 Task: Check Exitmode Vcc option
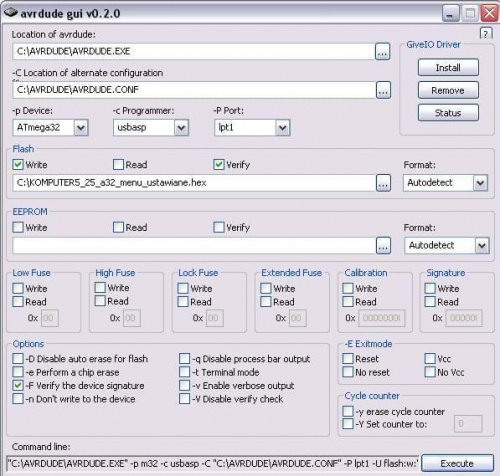430,359
